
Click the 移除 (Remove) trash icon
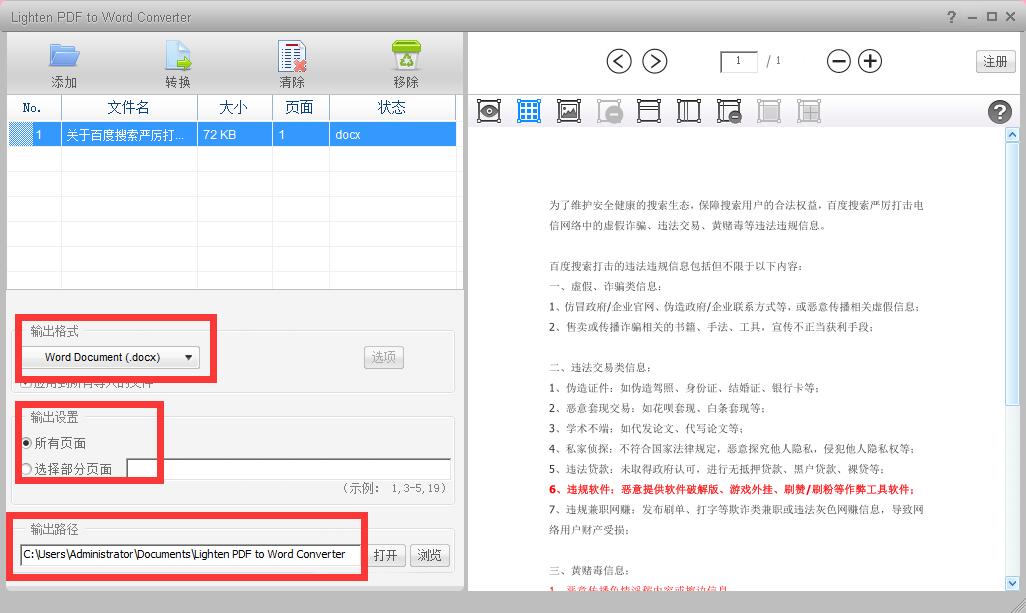click(x=406, y=57)
